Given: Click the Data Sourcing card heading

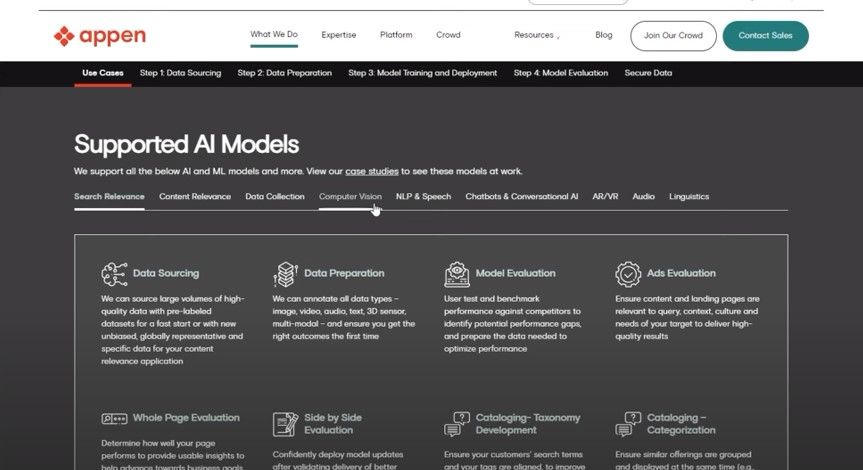Looking at the screenshot, I should click(x=166, y=274).
